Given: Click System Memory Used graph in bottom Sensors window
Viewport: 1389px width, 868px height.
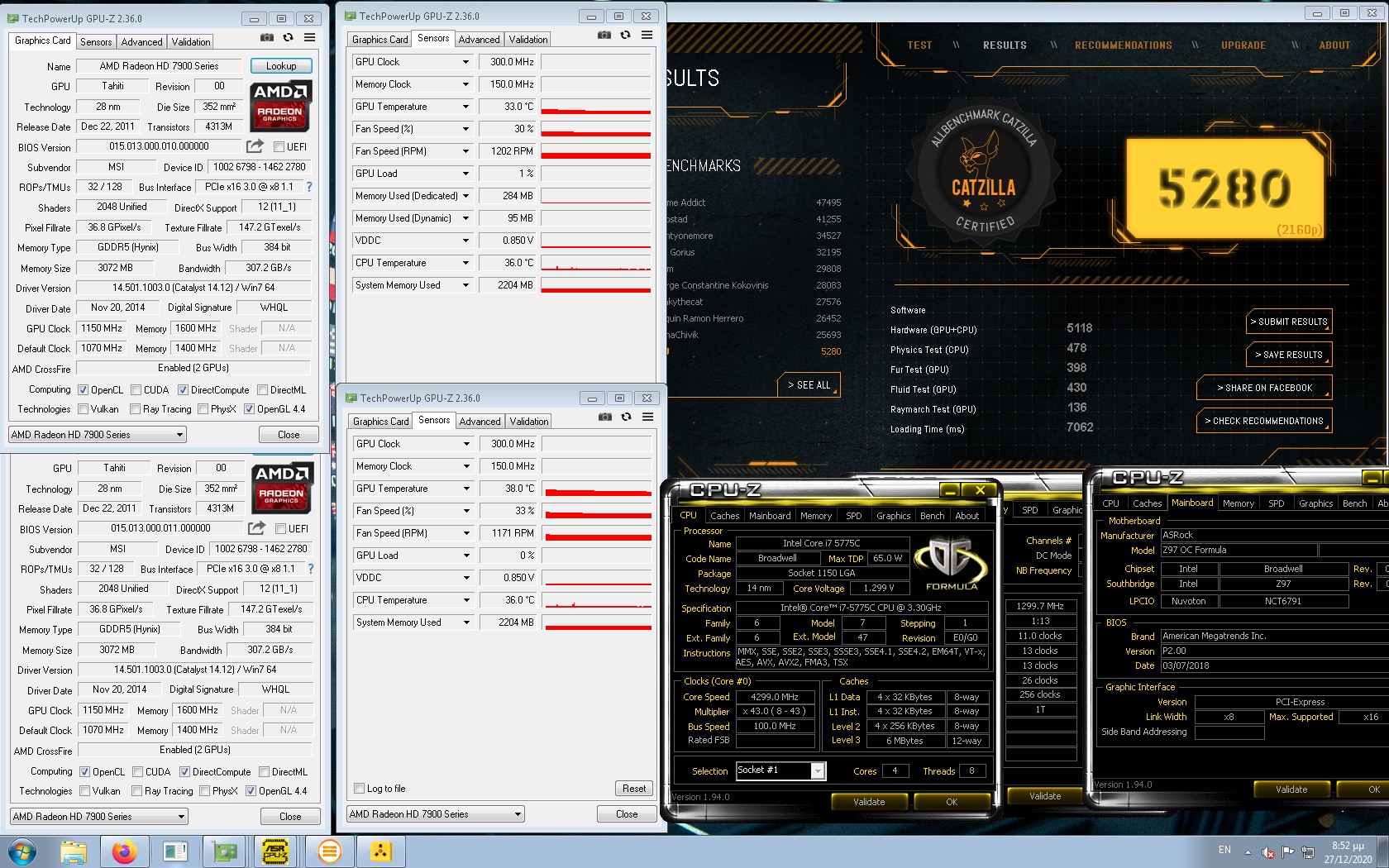Looking at the screenshot, I should pos(597,622).
